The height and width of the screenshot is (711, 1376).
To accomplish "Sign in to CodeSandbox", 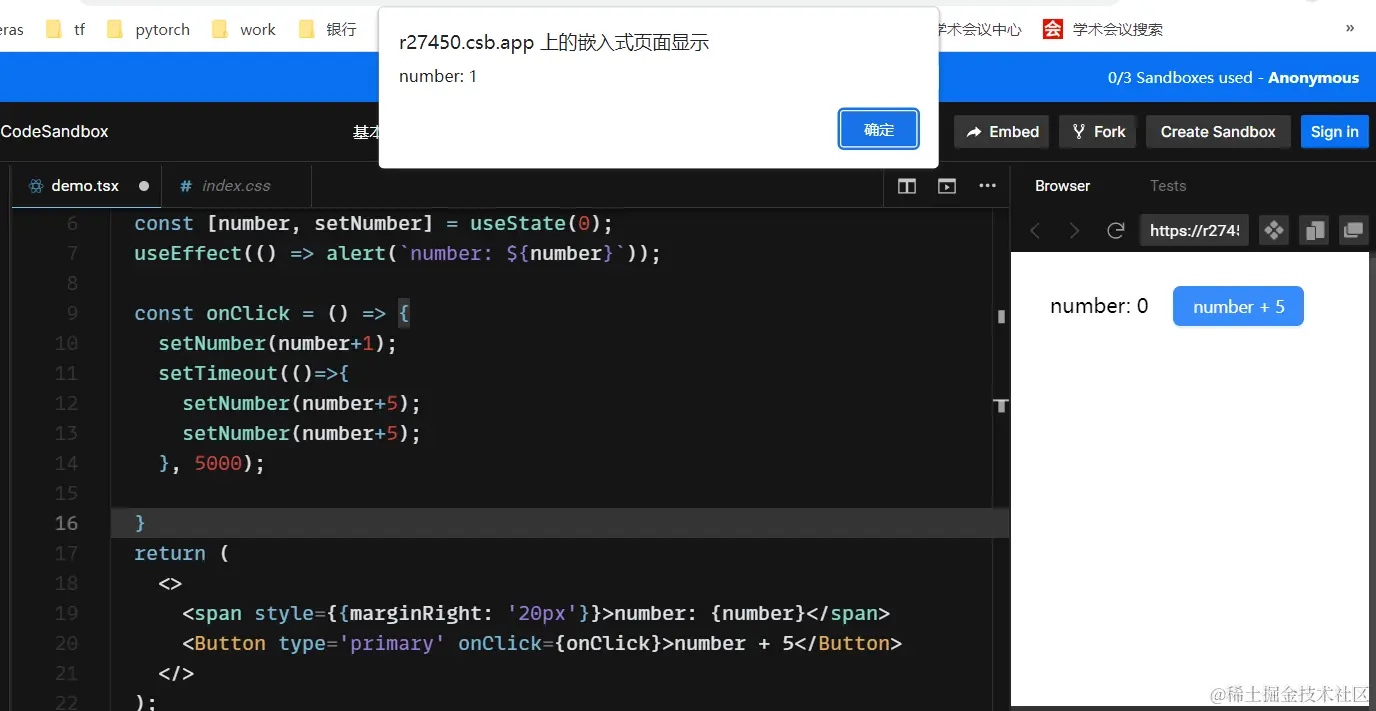I will click(1334, 132).
